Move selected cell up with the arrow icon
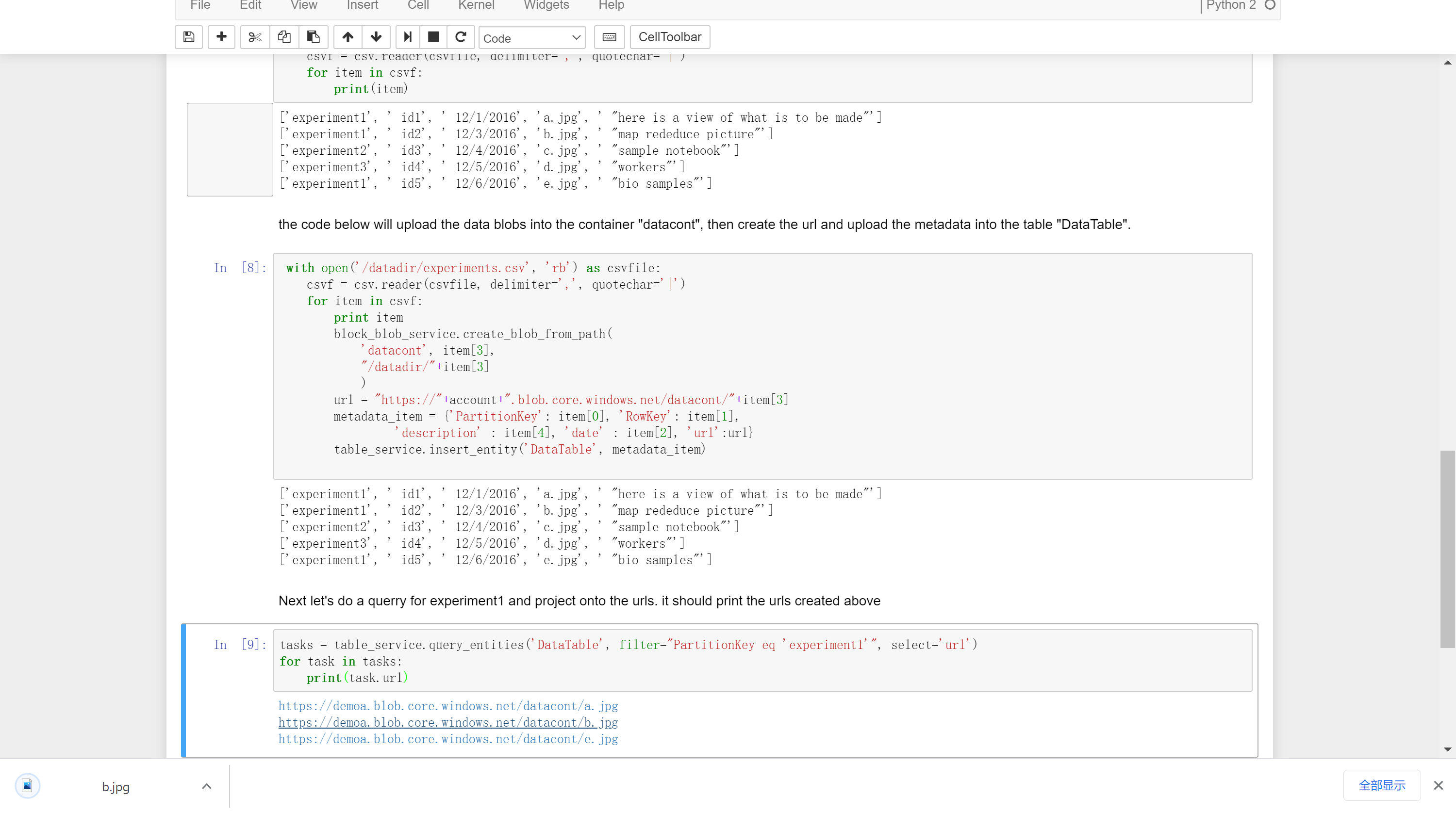1456x813 pixels. 347,37
